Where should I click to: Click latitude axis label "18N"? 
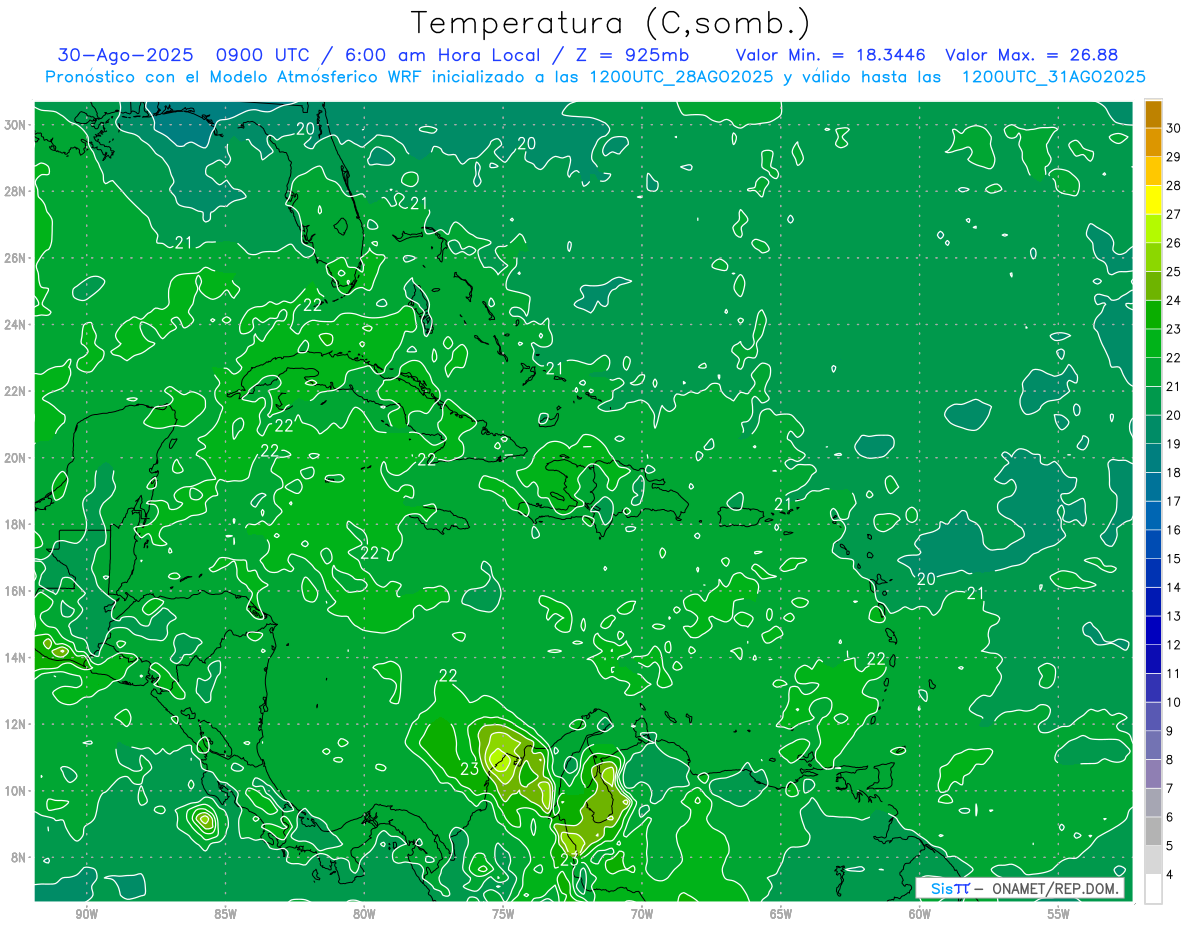point(16,524)
